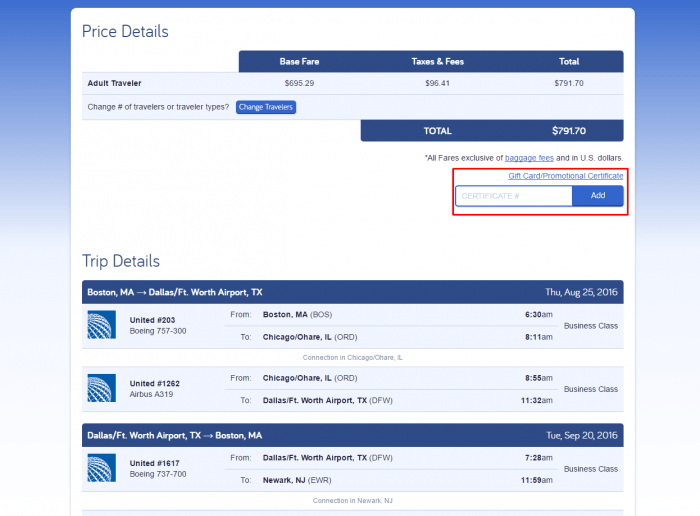Click United logo for flight #203
Image resolution: width=700 pixels, height=516 pixels.
[x=101, y=325]
